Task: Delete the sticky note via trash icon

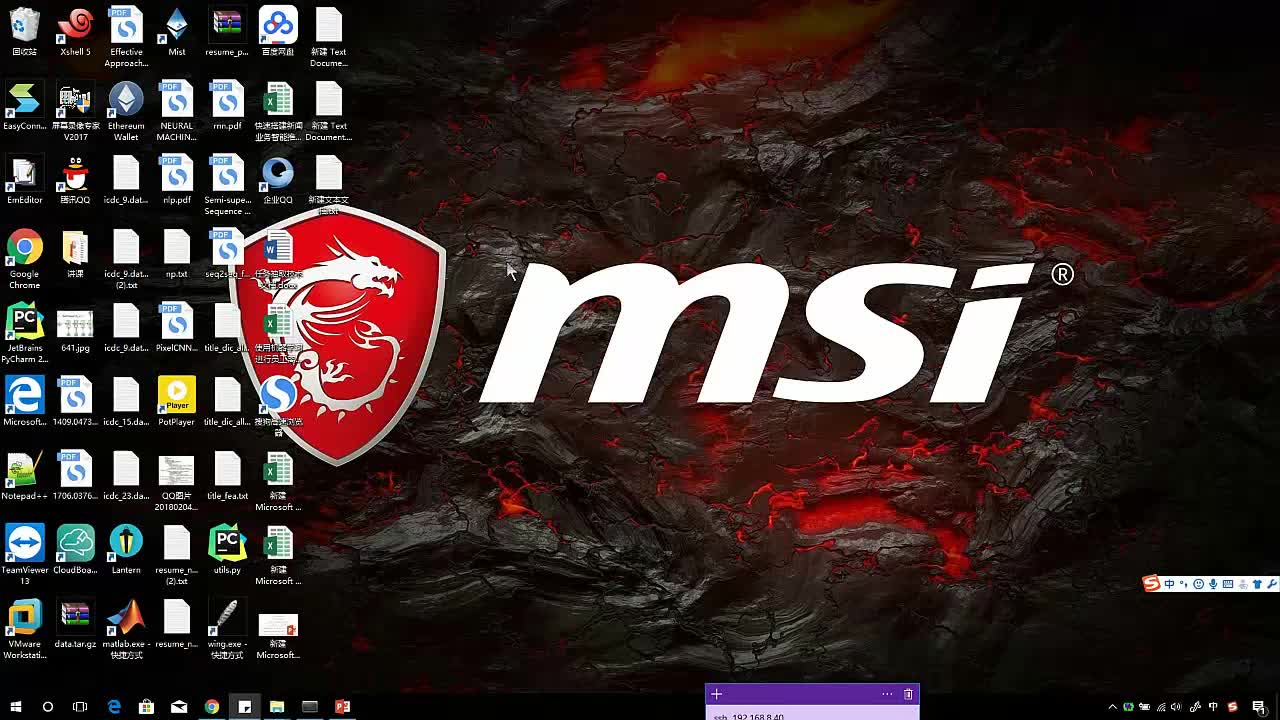Action: pos(908,694)
